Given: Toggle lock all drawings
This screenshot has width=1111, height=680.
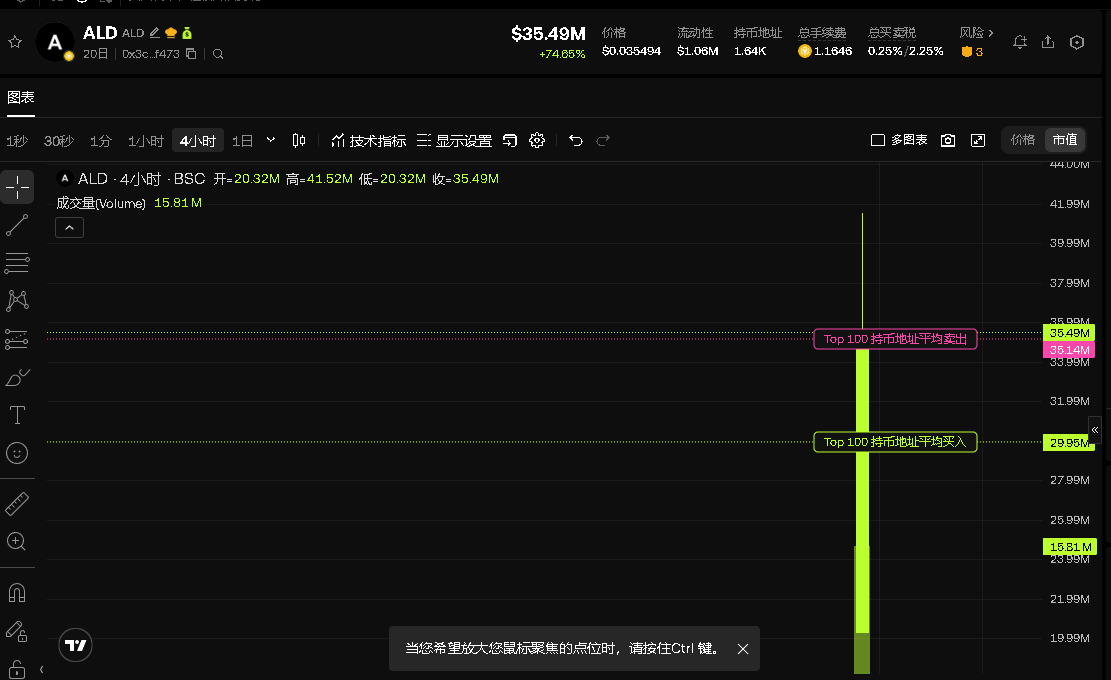Looking at the screenshot, I should (x=17, y=669).
